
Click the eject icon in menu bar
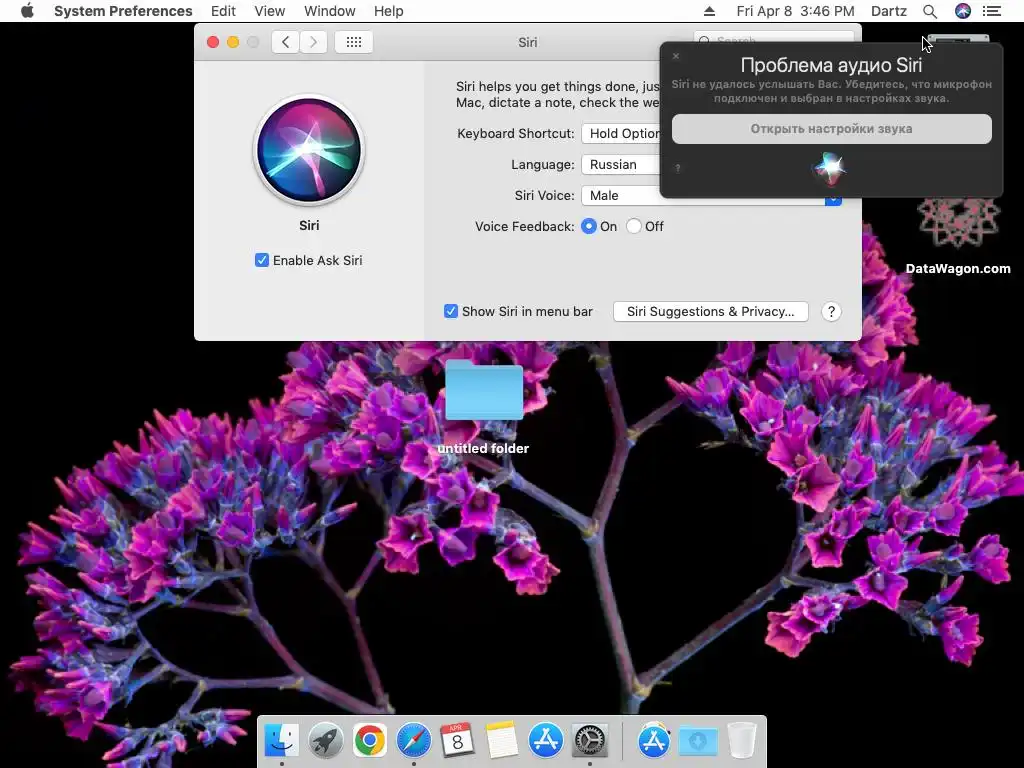point(709,11)
